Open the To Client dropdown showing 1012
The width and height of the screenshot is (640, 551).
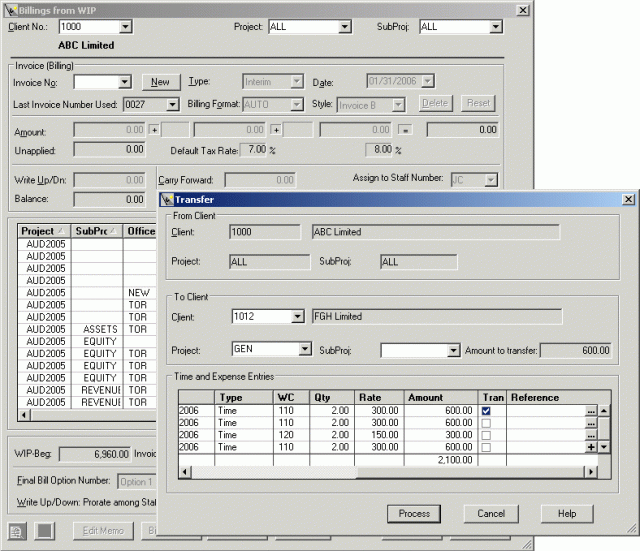click(x=296, y=317)
